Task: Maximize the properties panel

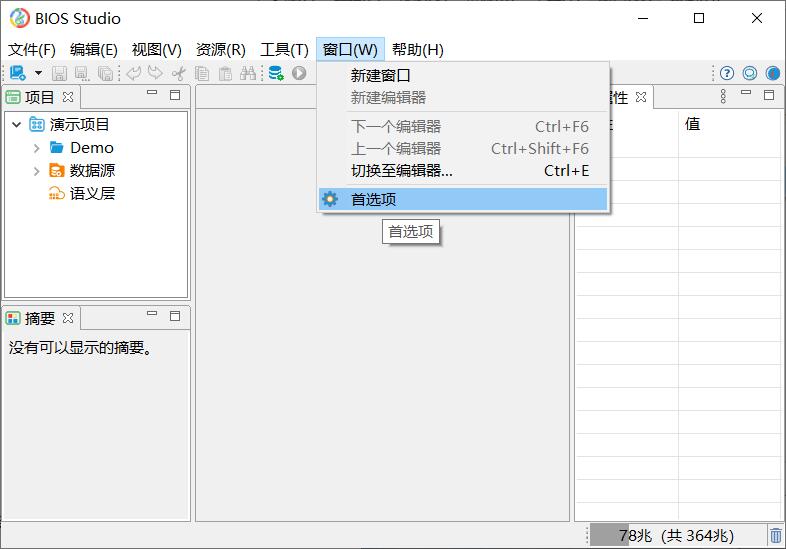Action: (769, 95)
